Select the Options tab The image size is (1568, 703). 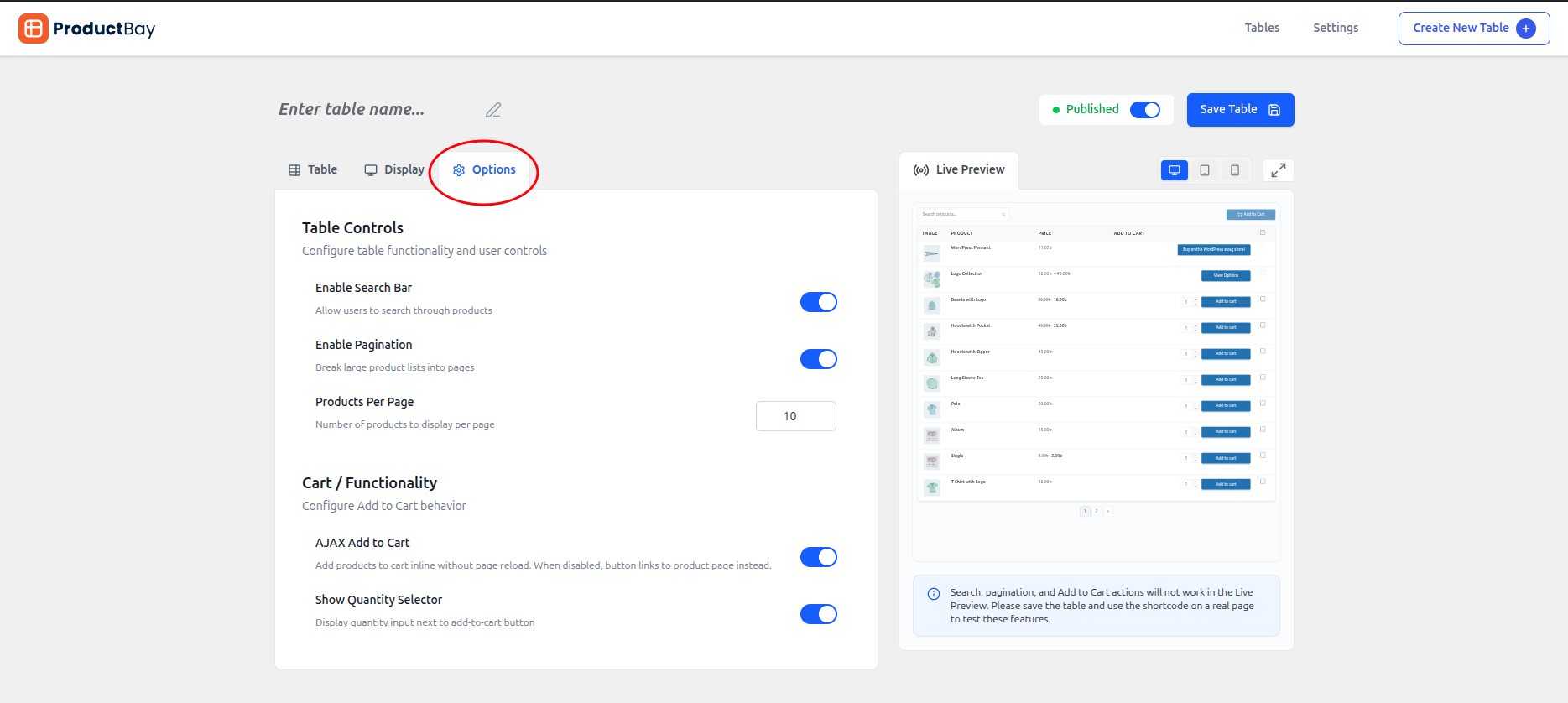[485, 170]
